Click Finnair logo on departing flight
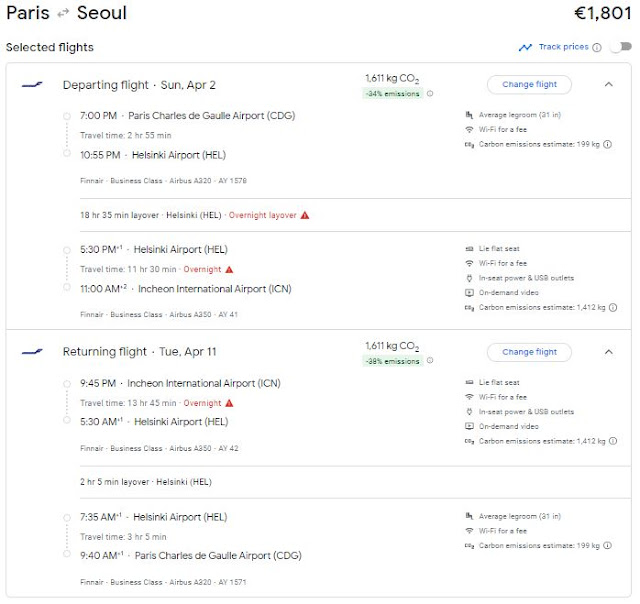640x604 pixels. (x=32, y=84)
